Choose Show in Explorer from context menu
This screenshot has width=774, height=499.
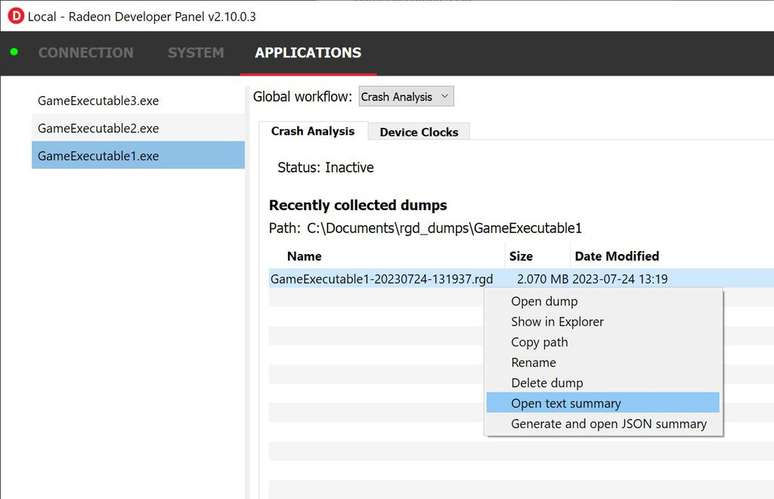pyautogui.click(x=603, y=322)
